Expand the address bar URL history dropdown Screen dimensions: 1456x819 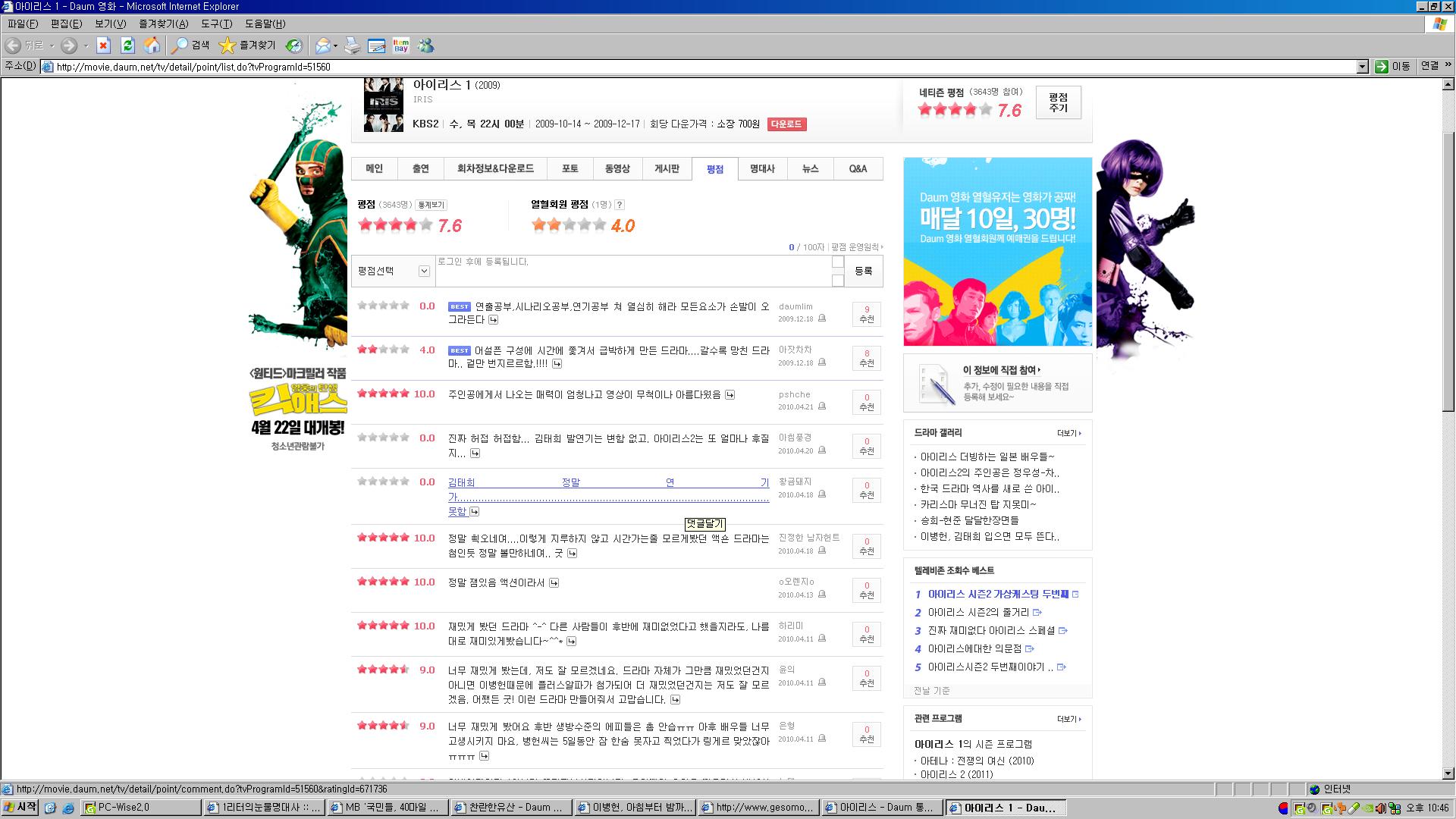1362,67
